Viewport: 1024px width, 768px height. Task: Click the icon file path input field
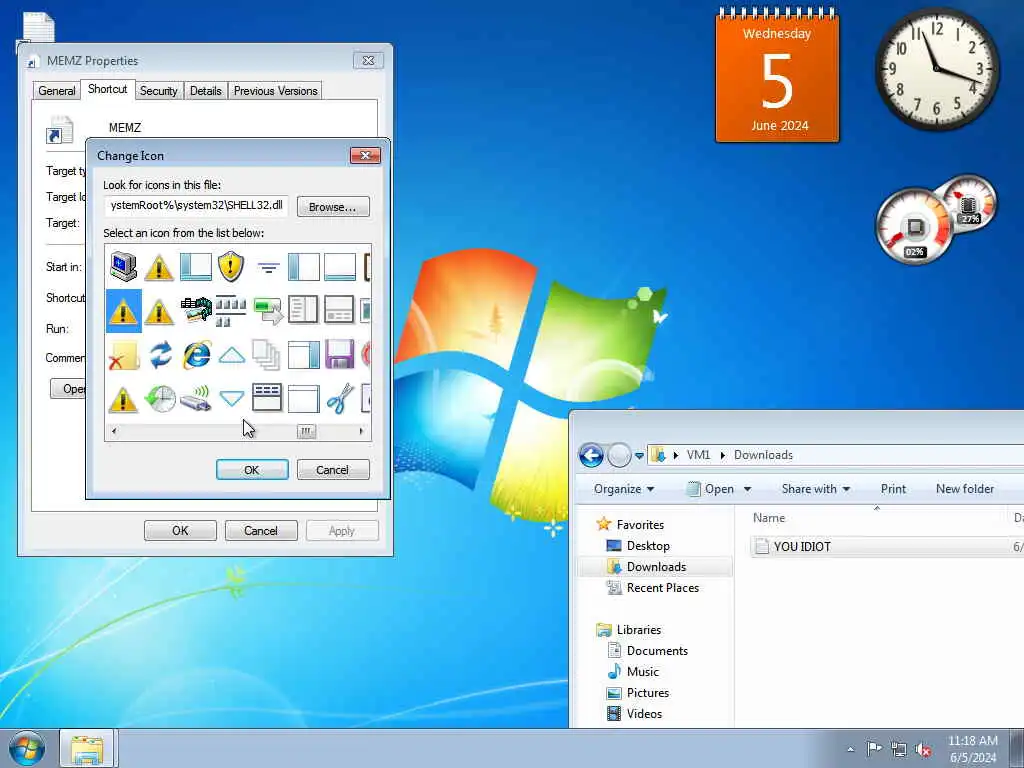(196, 206)
